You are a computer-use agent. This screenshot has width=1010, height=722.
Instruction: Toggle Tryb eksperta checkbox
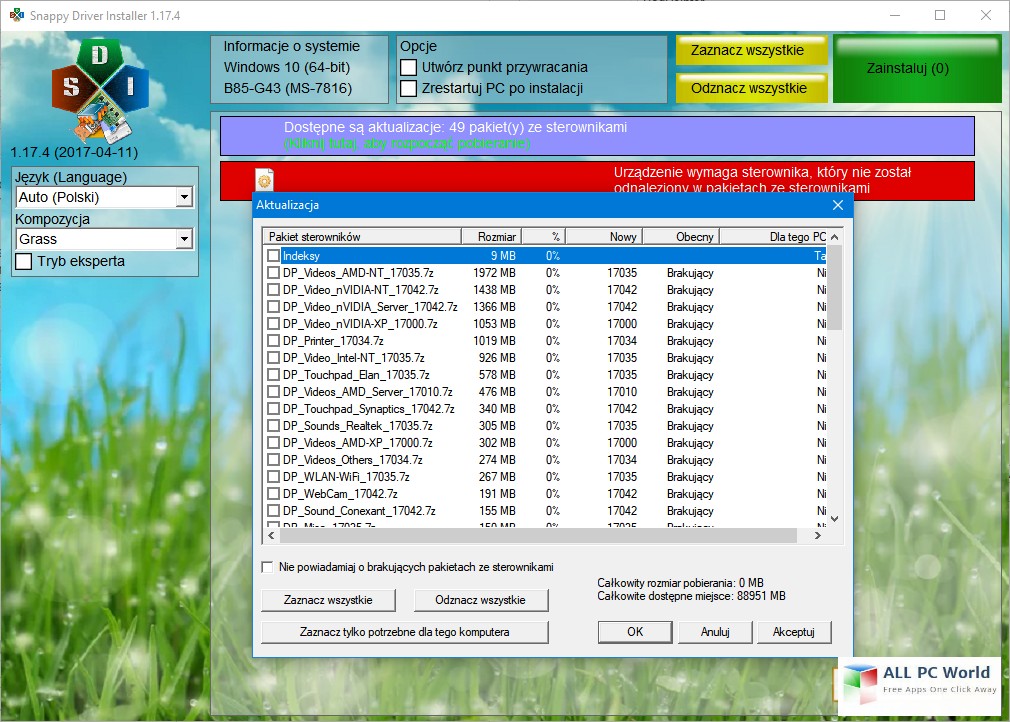coord(24,261)
